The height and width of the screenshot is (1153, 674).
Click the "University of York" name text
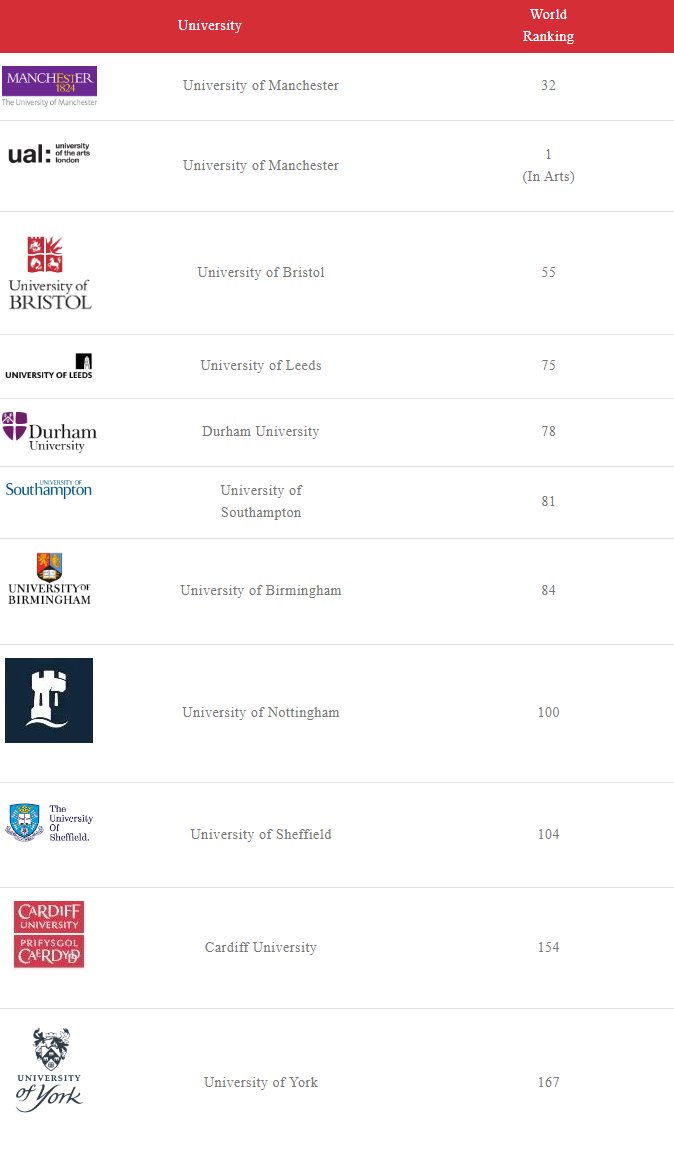tap(261, 1083)
